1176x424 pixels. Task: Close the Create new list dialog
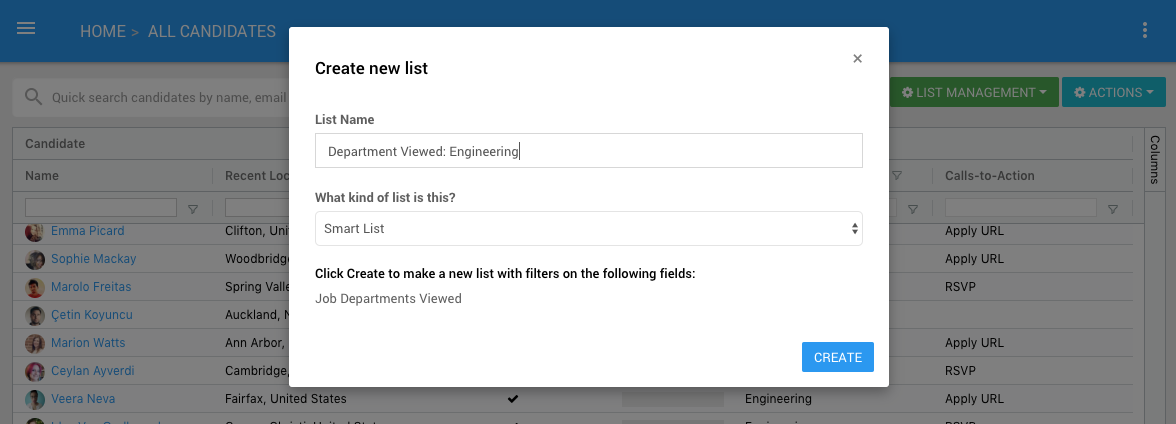pos(857,59)
